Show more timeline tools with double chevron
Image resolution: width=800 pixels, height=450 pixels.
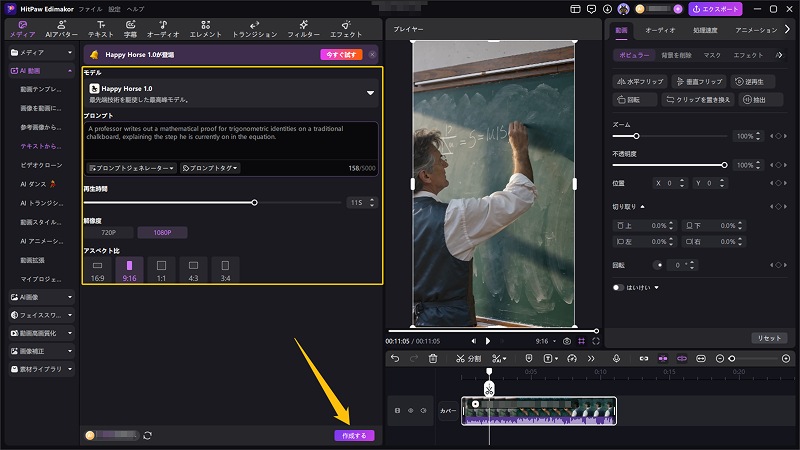(591, 359)
